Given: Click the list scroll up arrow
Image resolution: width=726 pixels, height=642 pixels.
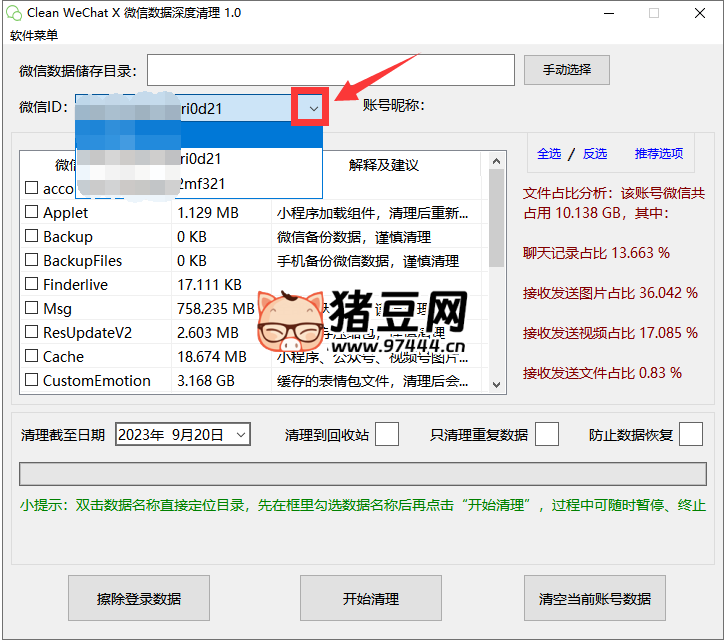Looking at the screenshot, I should (496, 161).
